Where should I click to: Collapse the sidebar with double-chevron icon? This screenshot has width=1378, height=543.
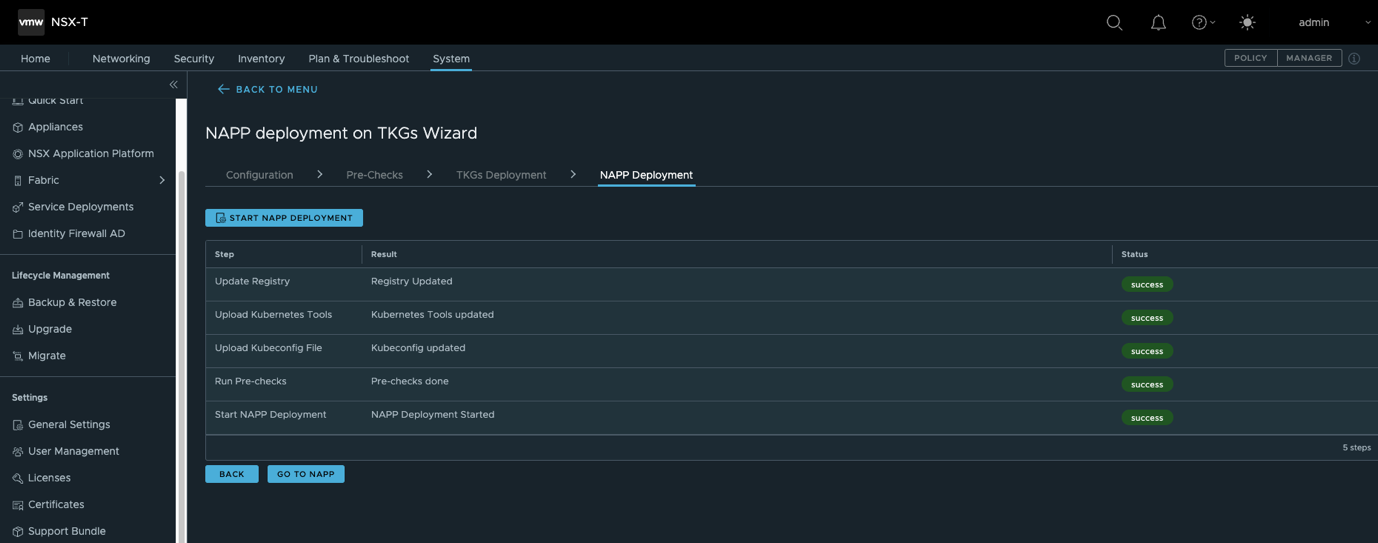click(x=173, y=85)
